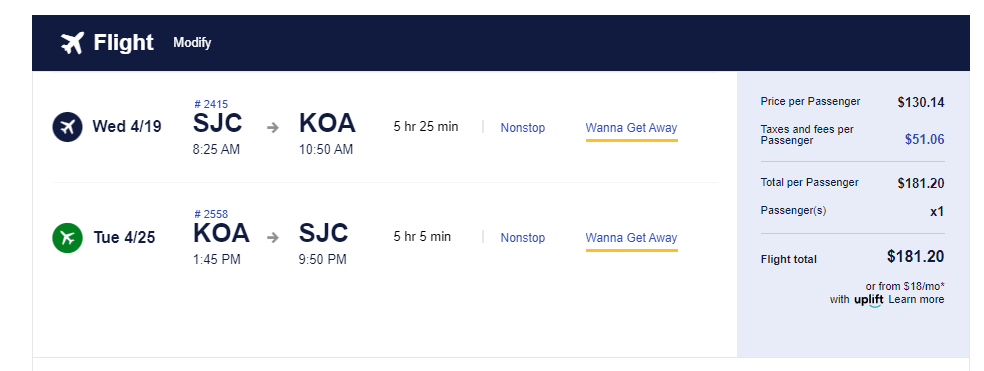Click the $51.06 taxes and fees amount

(x=924, y=139)
